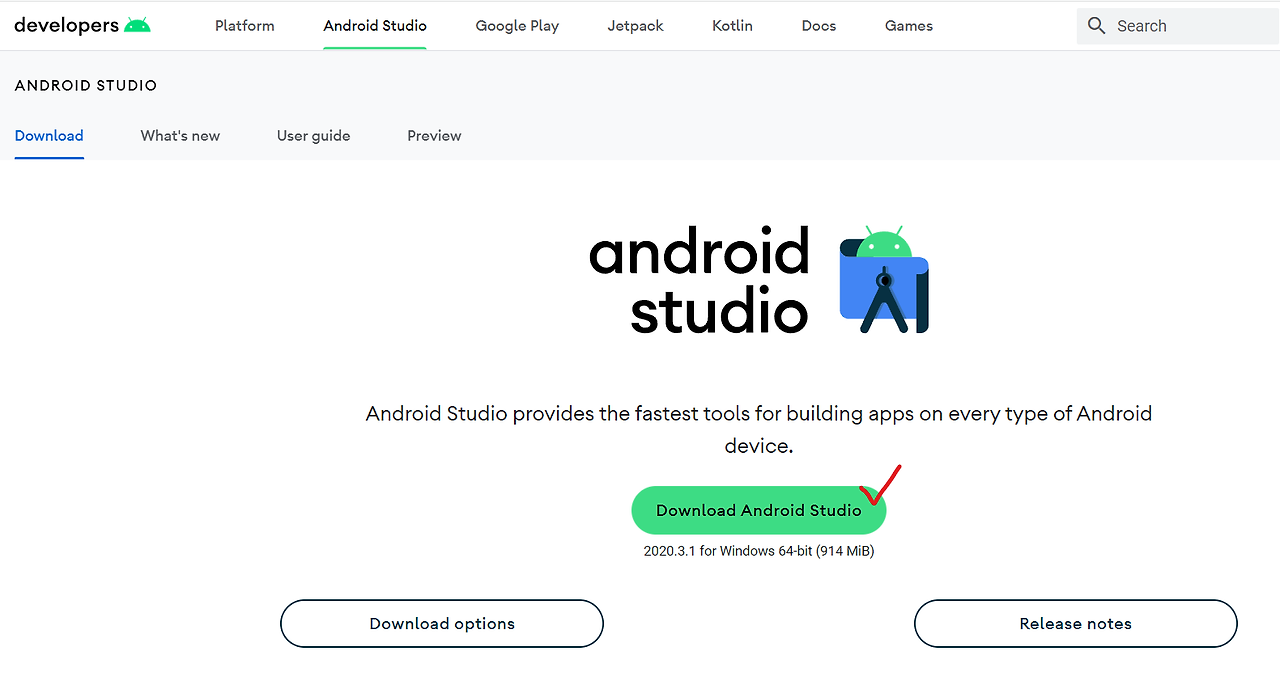The image size is (1280, 685).
Task: Open the User guide tab
Action: [x=314, y=136]
